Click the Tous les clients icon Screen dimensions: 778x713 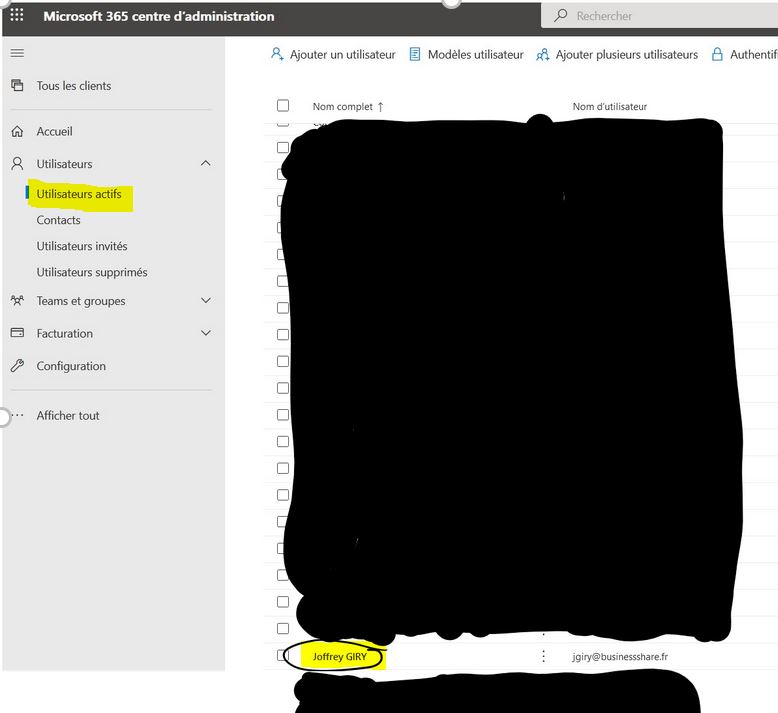tap(17, 85)
